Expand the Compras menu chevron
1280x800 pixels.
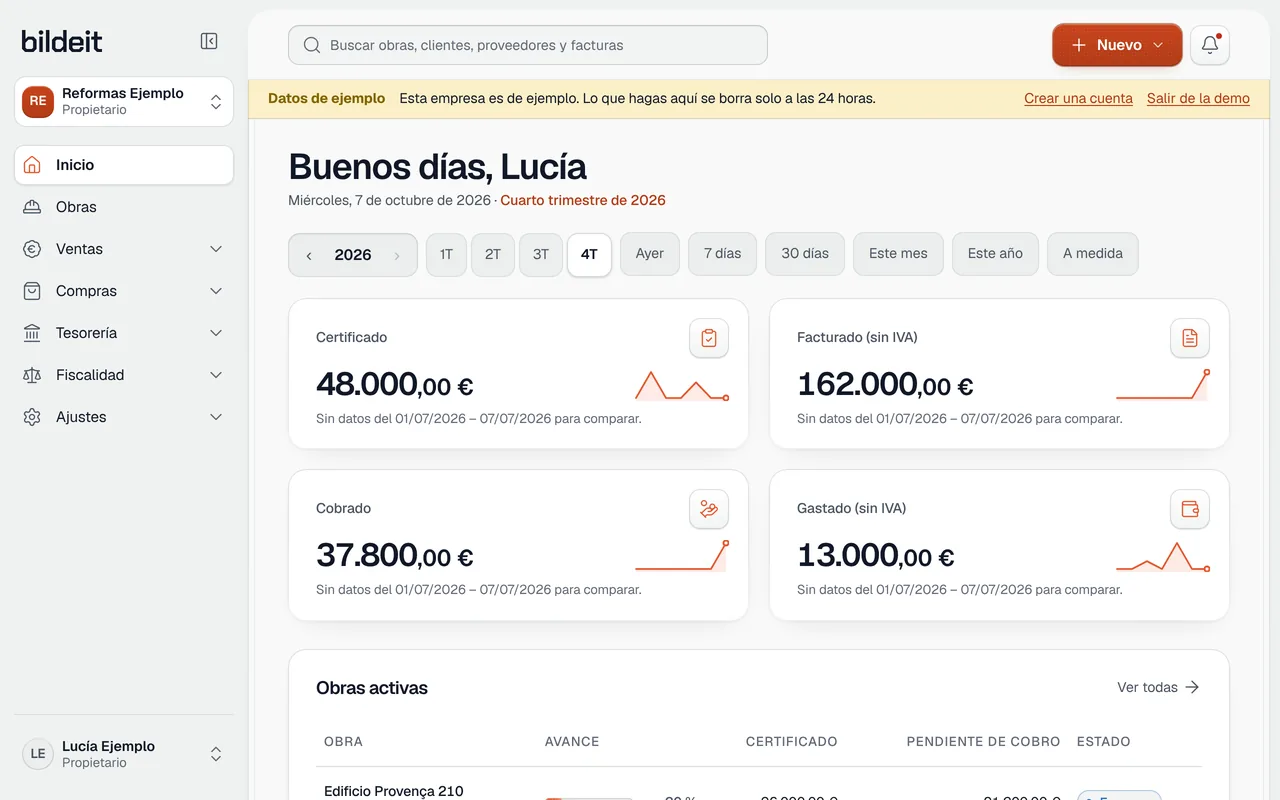[216, 291]
